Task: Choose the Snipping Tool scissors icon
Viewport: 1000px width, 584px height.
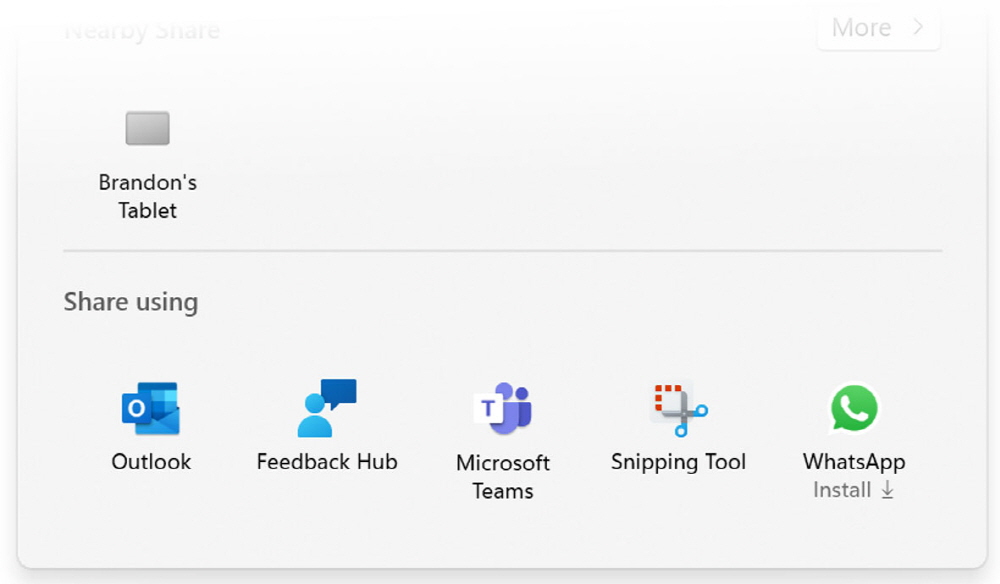Action: click(x=679, y=408)
